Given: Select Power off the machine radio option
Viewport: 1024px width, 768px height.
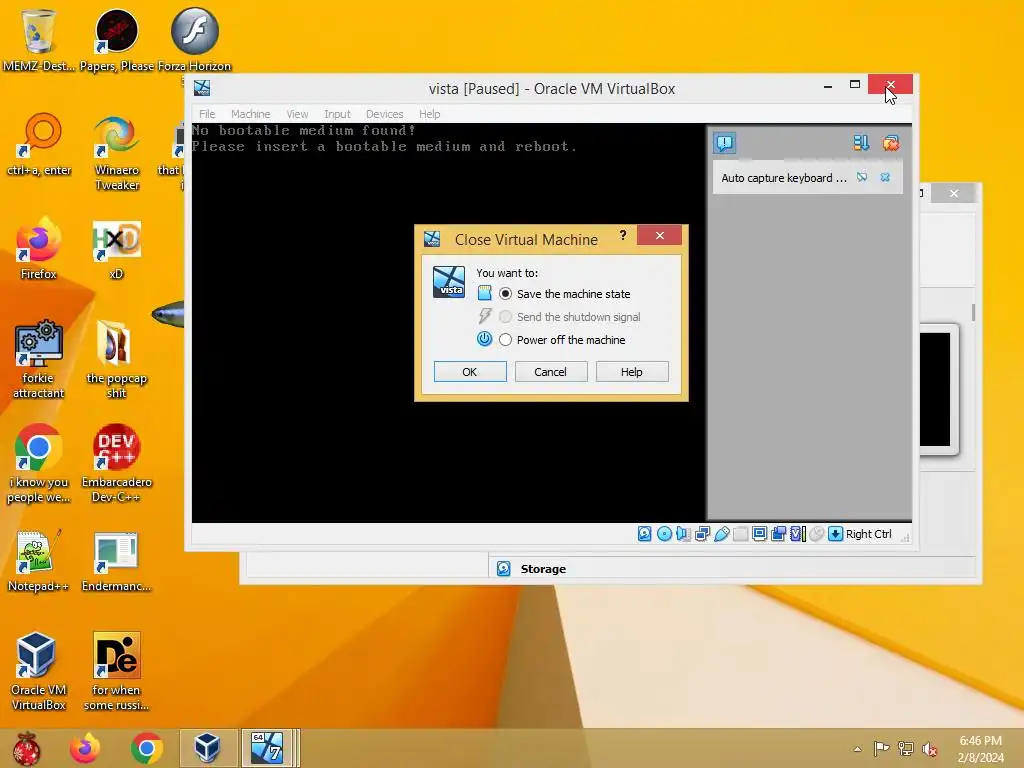Looking at the screenshot, I should point(505,340).
